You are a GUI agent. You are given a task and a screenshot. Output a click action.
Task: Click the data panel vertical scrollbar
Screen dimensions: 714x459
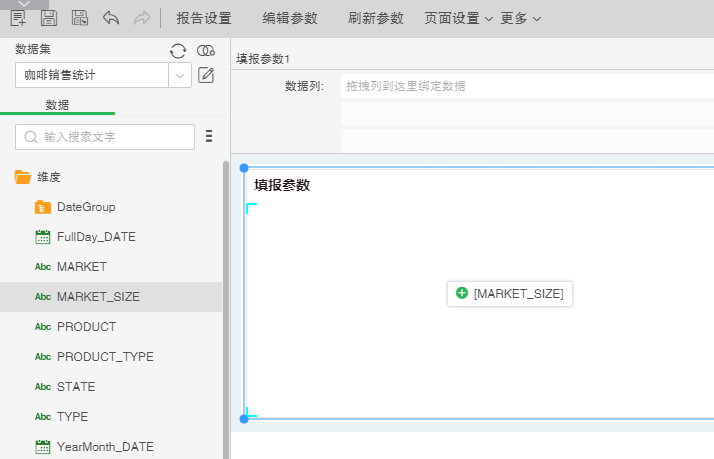[226, 310]
